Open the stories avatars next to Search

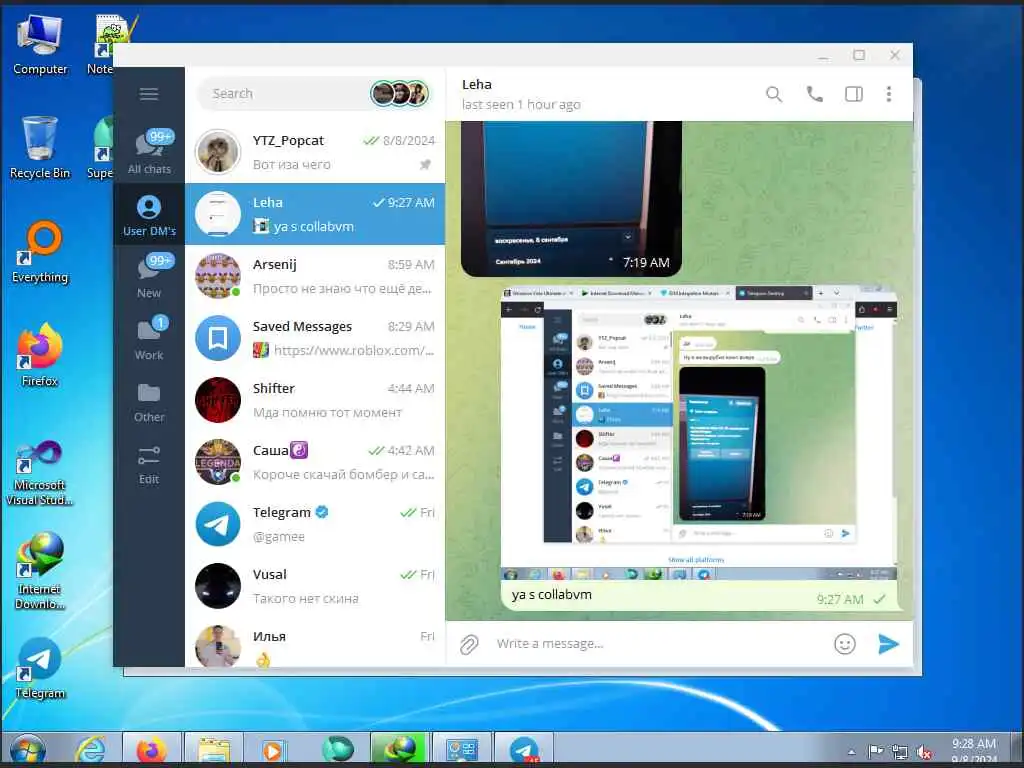[400, 93]
